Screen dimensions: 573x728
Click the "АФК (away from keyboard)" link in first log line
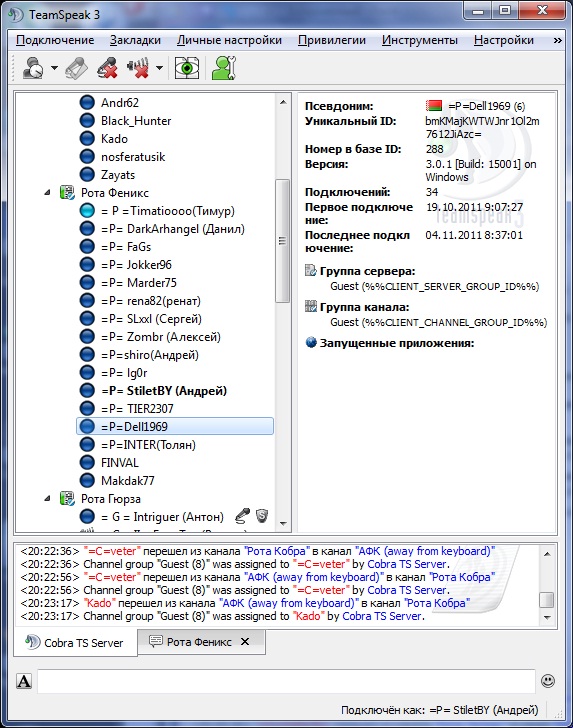(425, 552)
